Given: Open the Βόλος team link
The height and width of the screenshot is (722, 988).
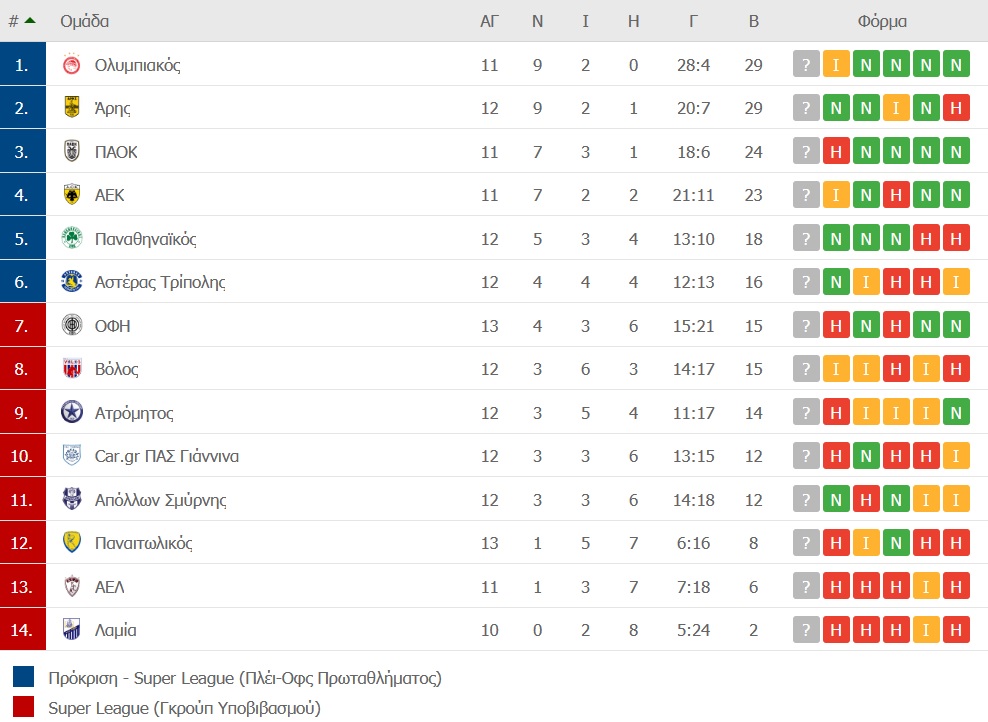Looking at the screenshot, I should (x=117, y=369).
